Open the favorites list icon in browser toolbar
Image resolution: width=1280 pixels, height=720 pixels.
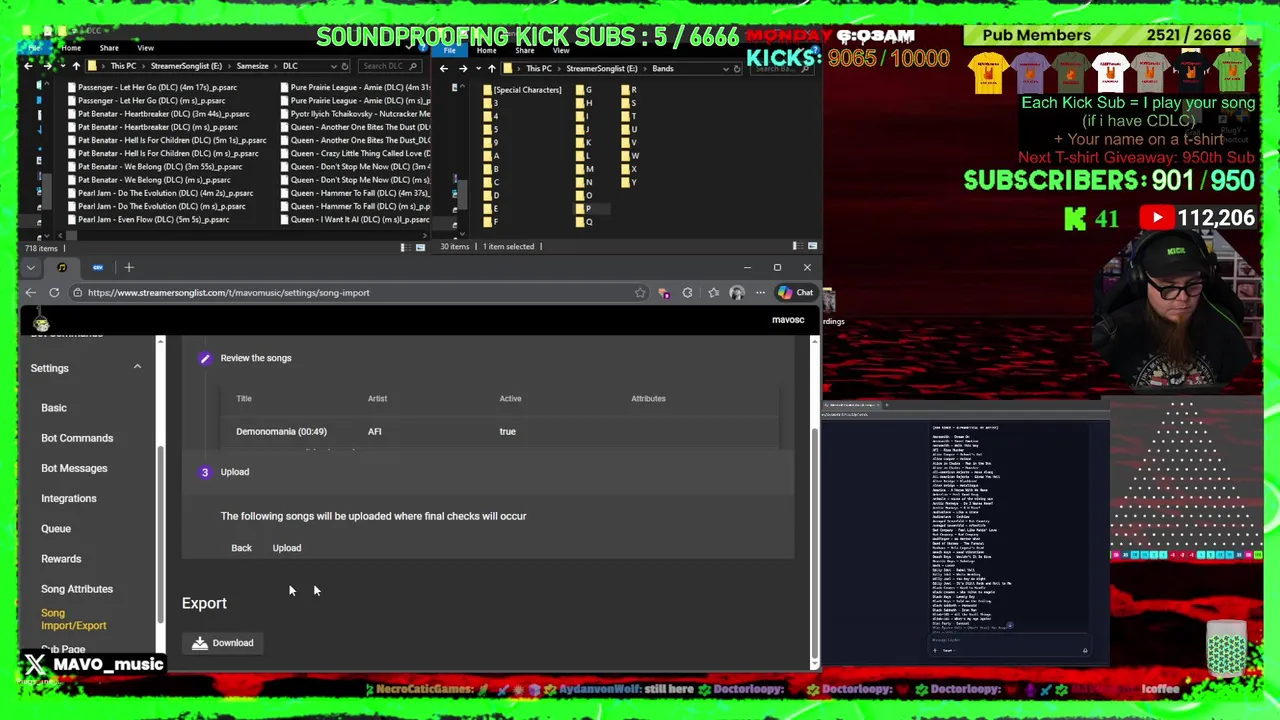(713, 293)
